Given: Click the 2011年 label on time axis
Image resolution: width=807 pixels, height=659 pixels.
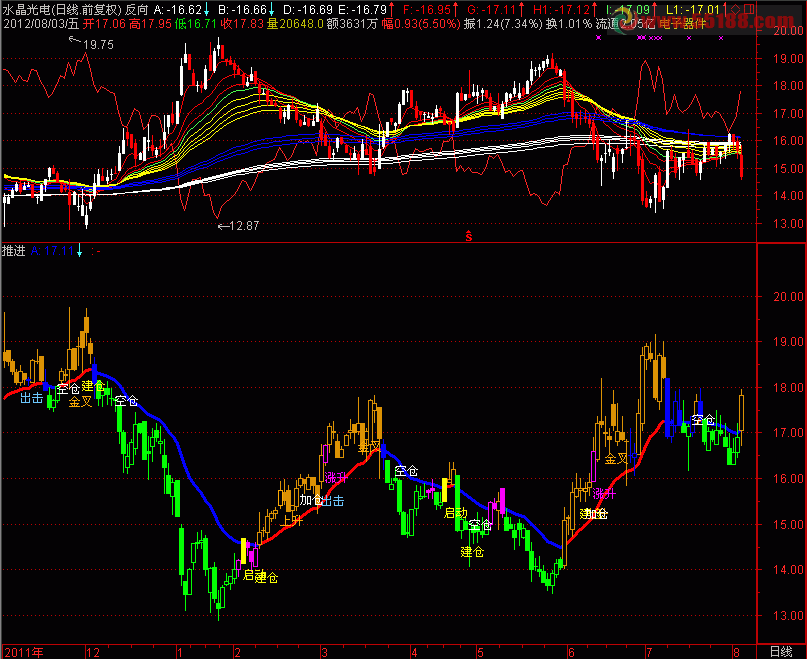Looking at the screenshot, I should pyautogui.click(x=24, y=652).
